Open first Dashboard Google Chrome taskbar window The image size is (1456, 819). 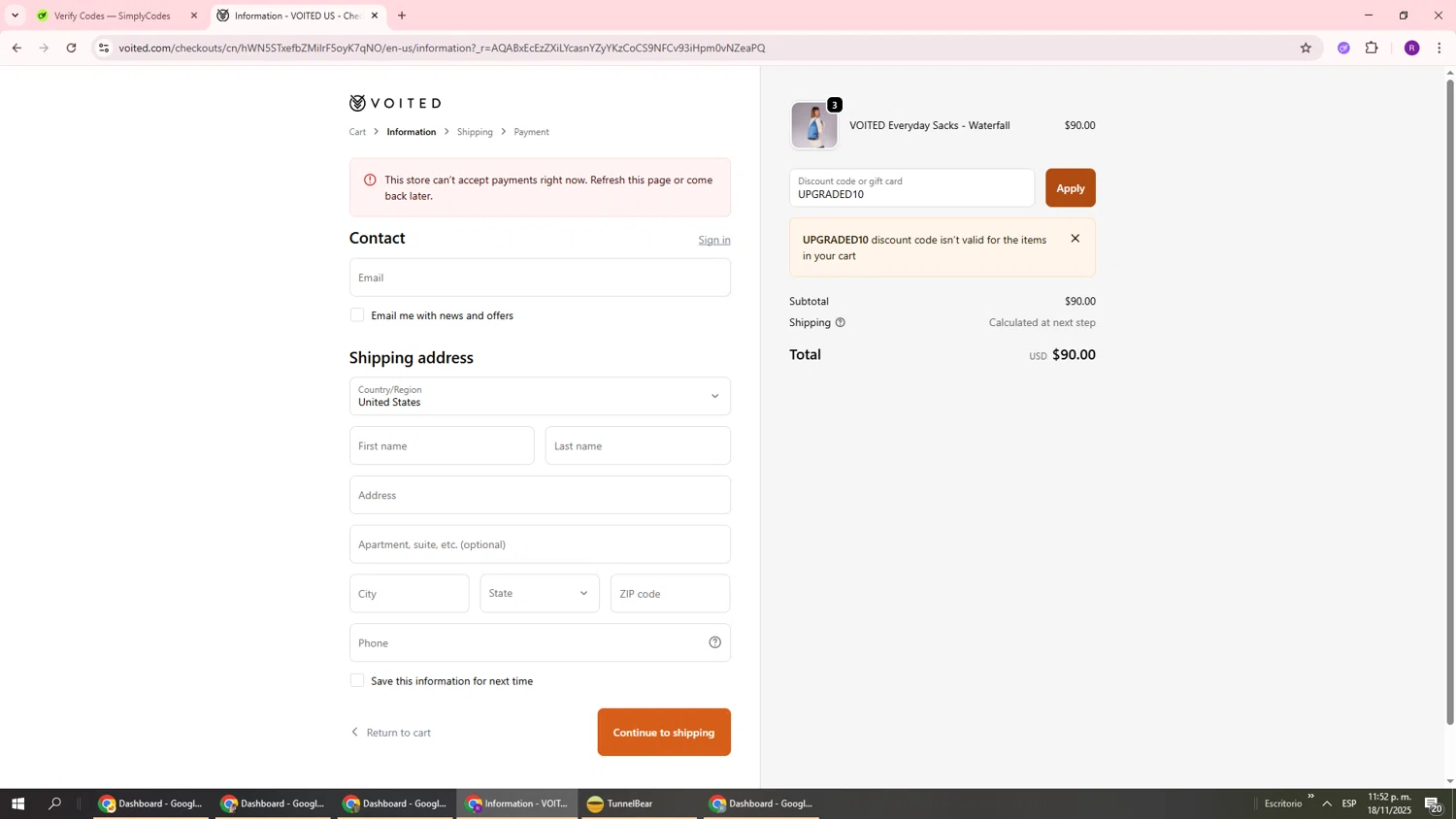point(150,803)
